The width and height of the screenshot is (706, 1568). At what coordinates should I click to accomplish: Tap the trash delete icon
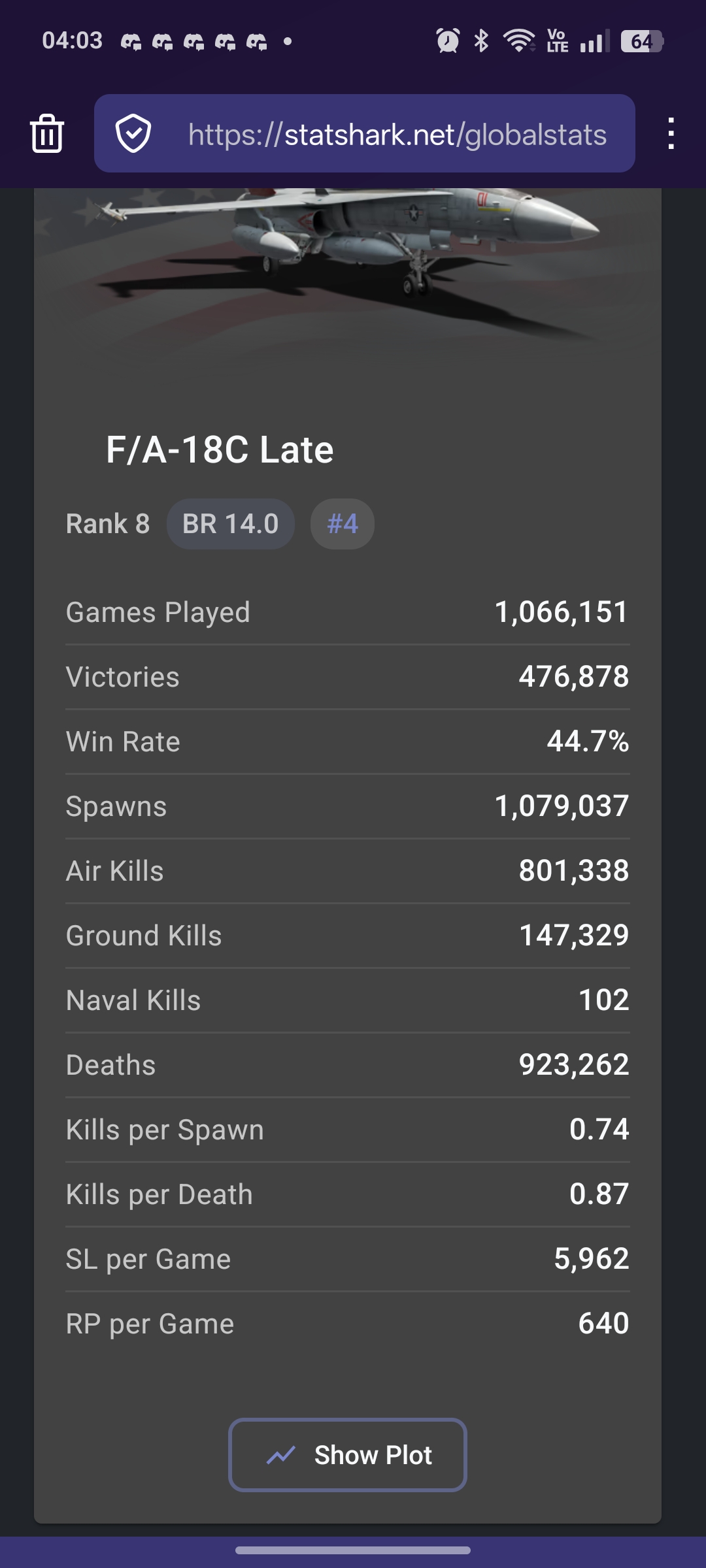(x=47, y=133)
